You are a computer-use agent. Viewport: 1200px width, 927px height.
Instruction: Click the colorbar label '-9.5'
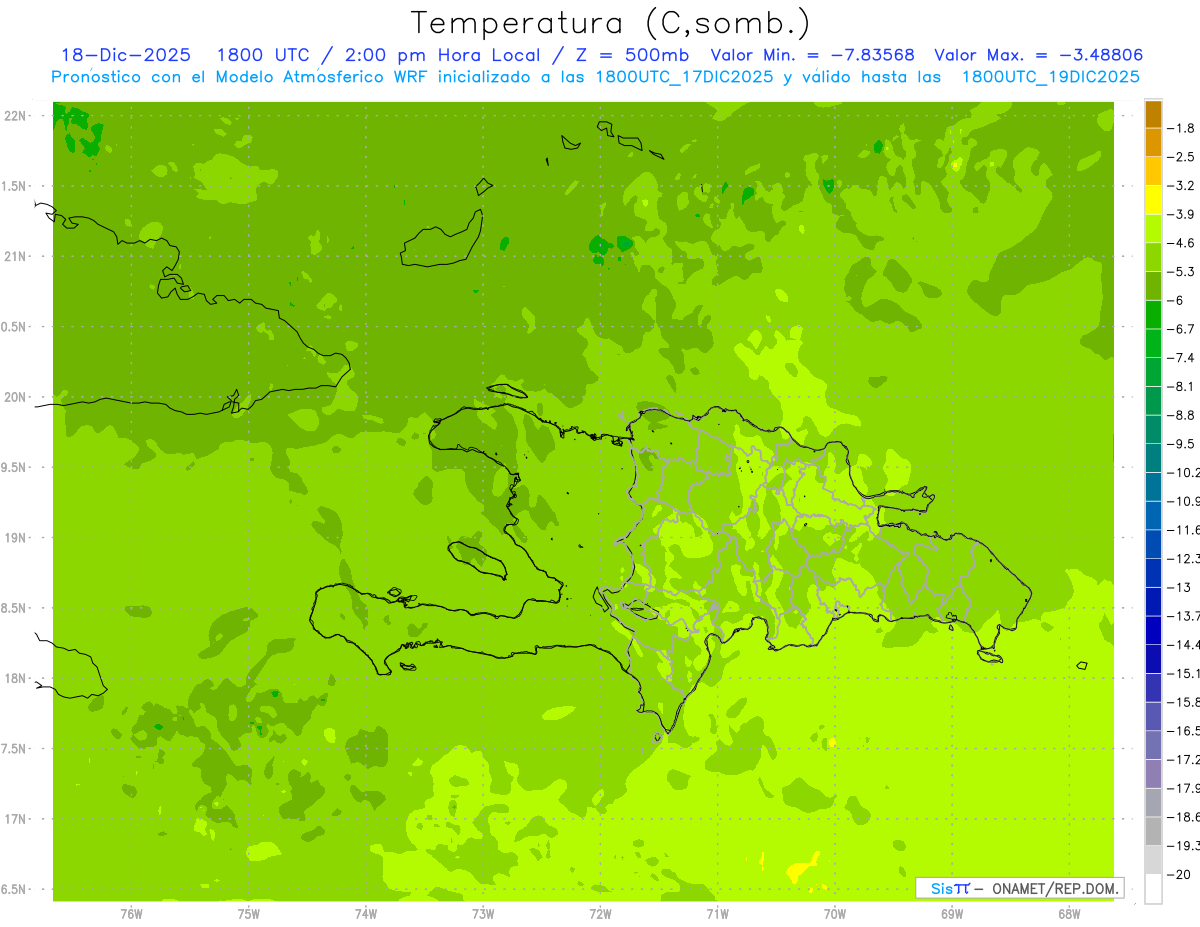pyautogui.click(x=1181, y=444)
